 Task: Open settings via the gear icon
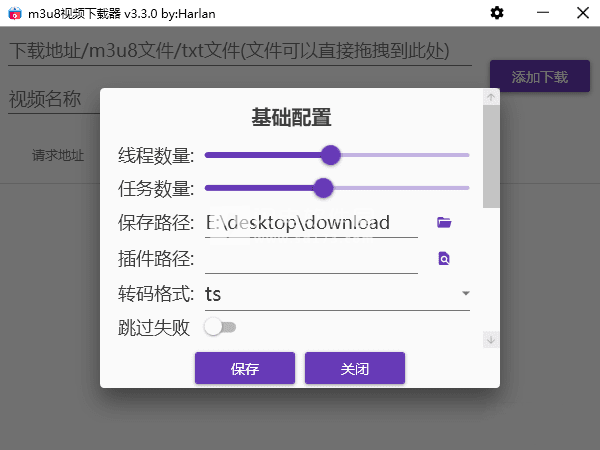pos(497,13)
